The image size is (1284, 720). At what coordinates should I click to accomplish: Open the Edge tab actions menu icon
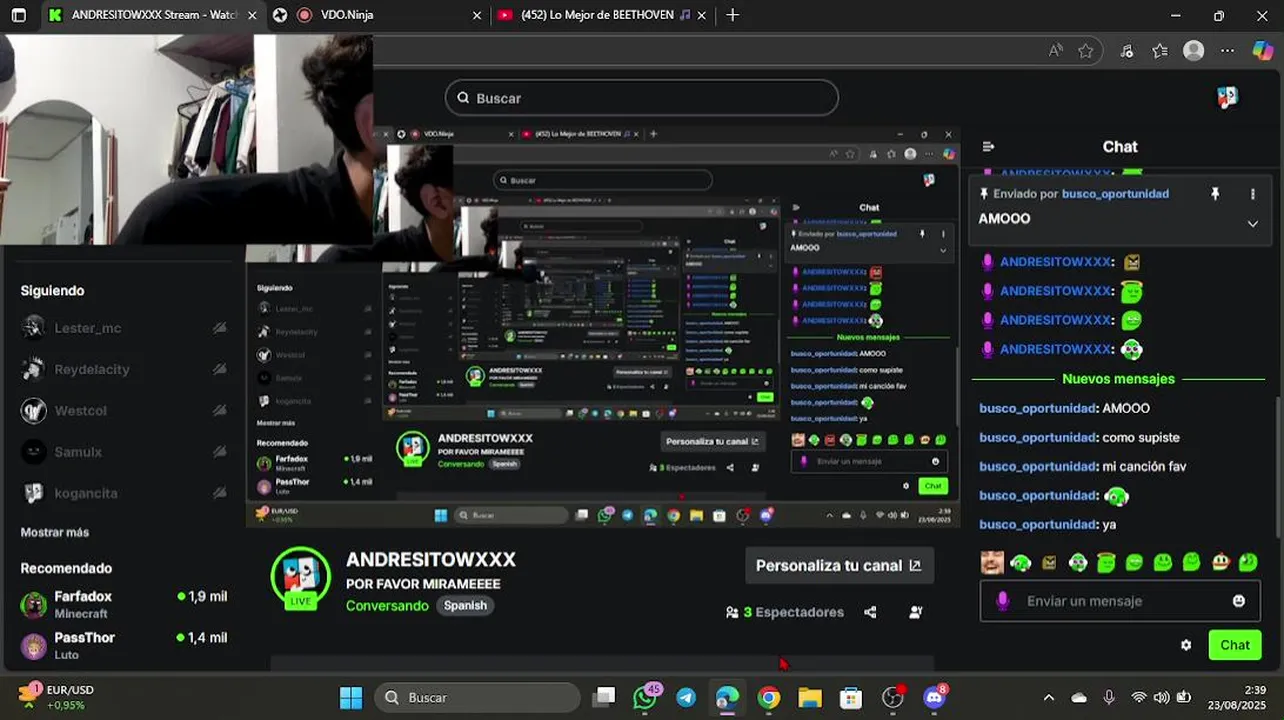[x=18, y=15]
